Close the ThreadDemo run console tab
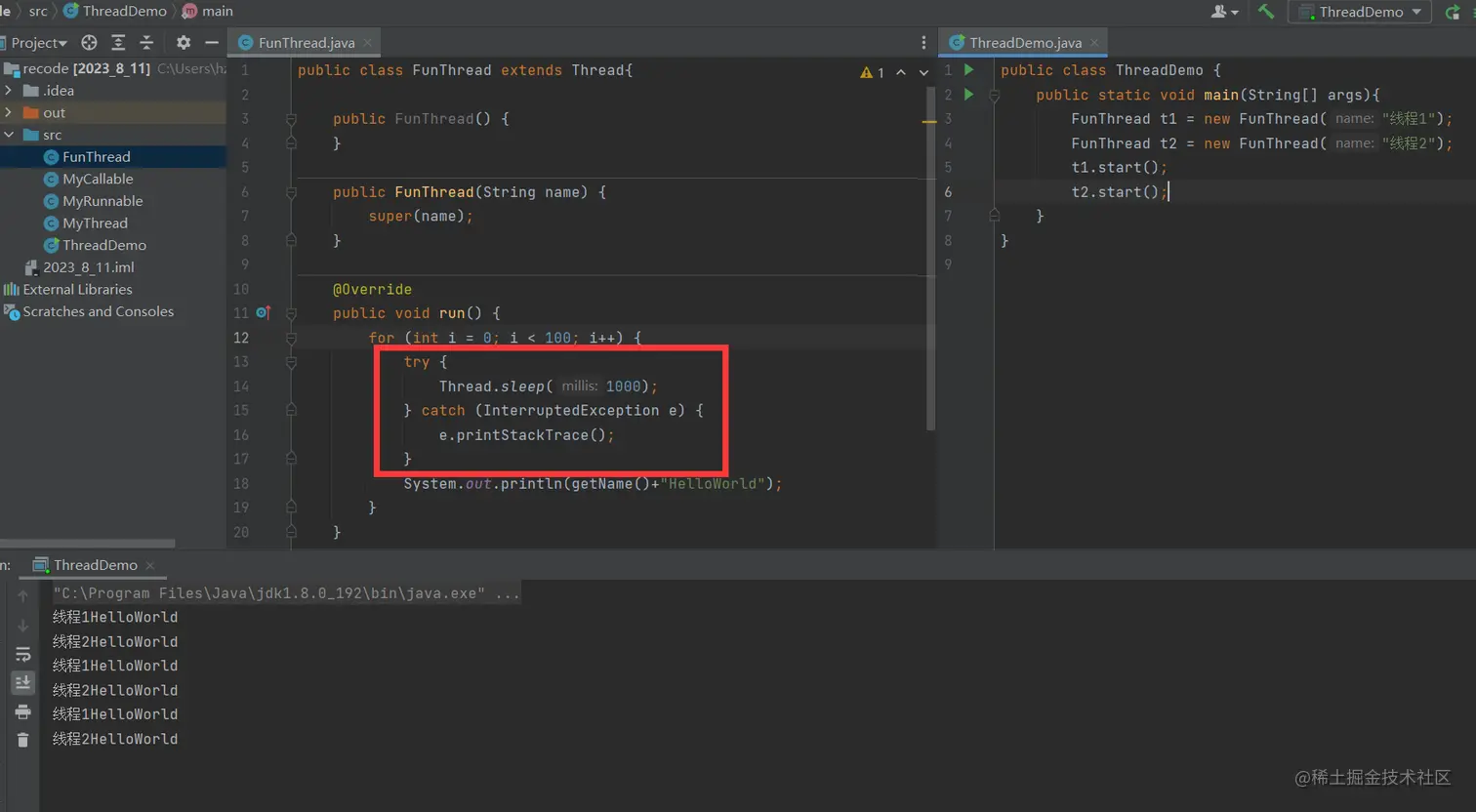Screen dimensions: 1476x812 pos(150,566)
